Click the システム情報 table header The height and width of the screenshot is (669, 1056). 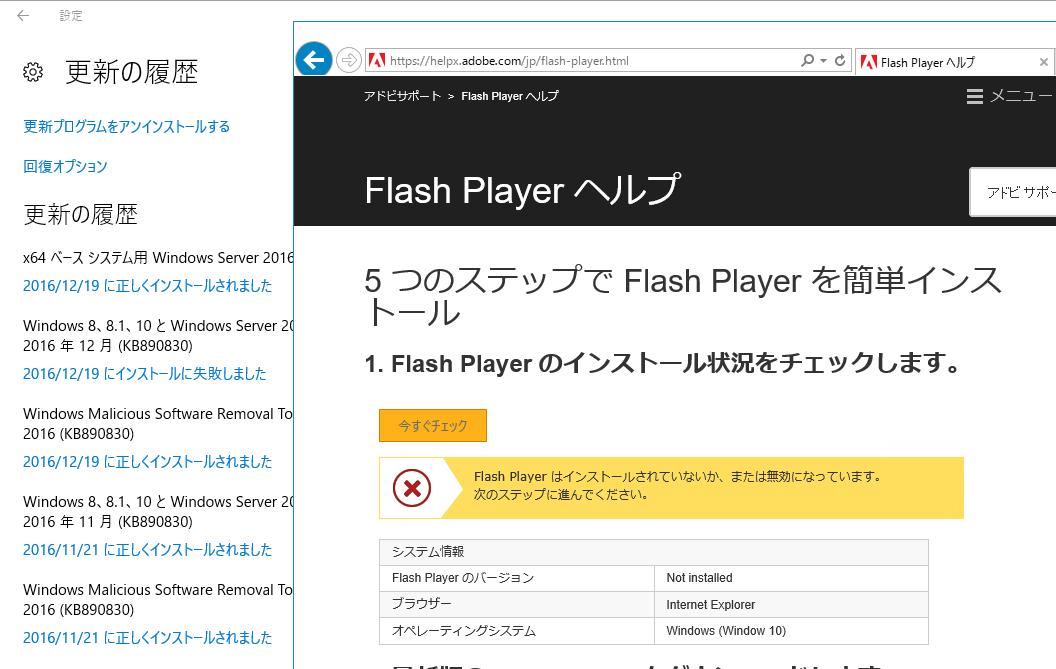coord(654,552)
